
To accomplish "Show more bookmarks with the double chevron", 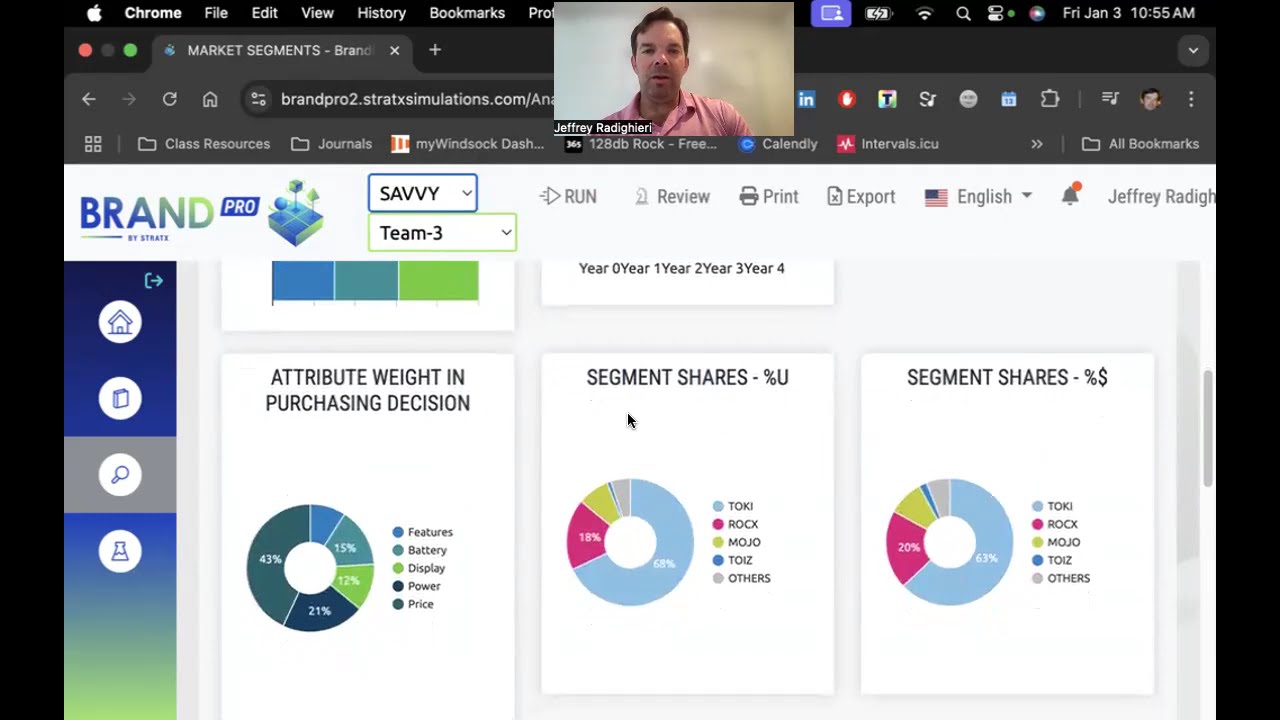I will pos(1037,144).
